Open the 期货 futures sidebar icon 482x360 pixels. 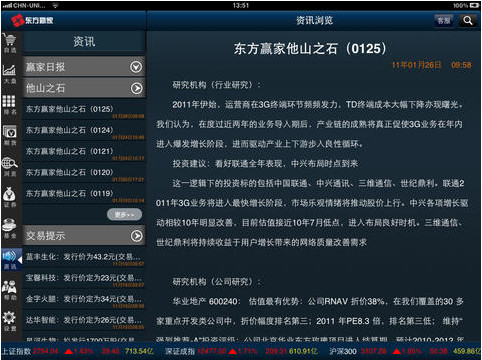pos(10,135)
